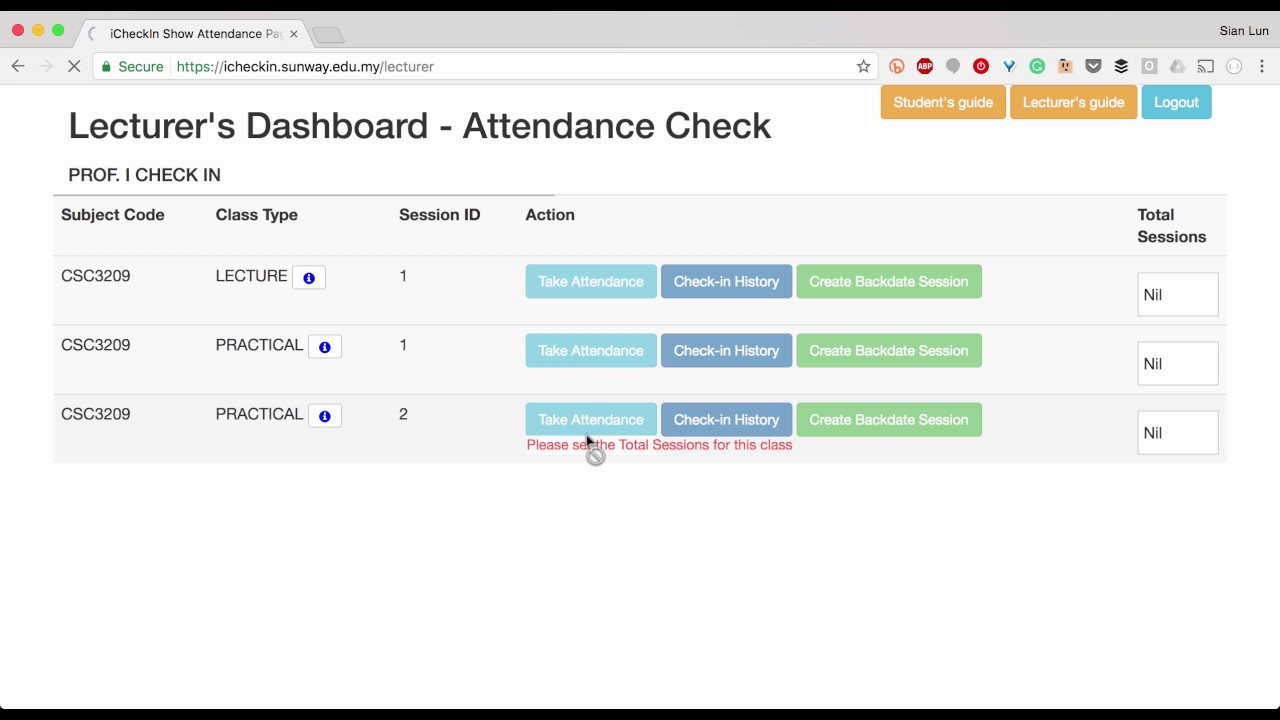
Task: Click the curly braces extension icon
Action: (x=1234, y=66)
